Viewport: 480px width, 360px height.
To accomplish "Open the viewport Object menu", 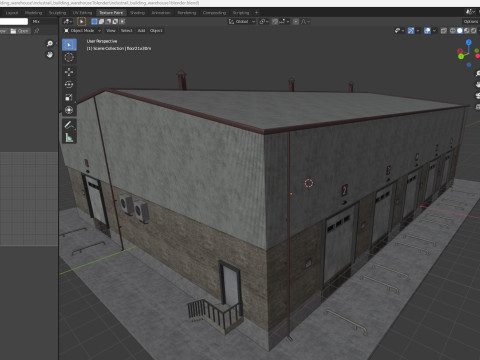I will coord(156,31).
